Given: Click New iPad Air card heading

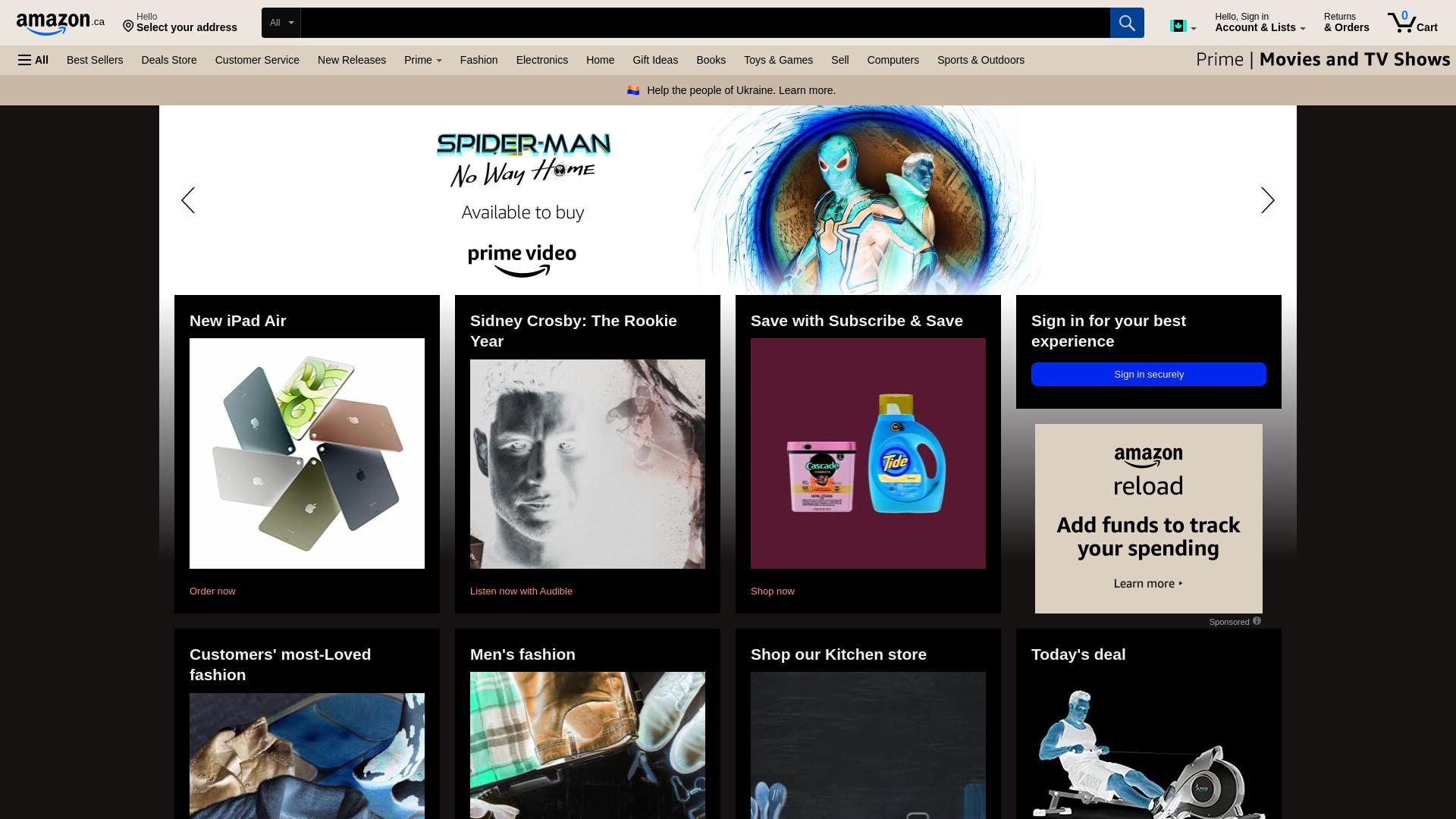Looking at the screenshot, I should [238, 321].
